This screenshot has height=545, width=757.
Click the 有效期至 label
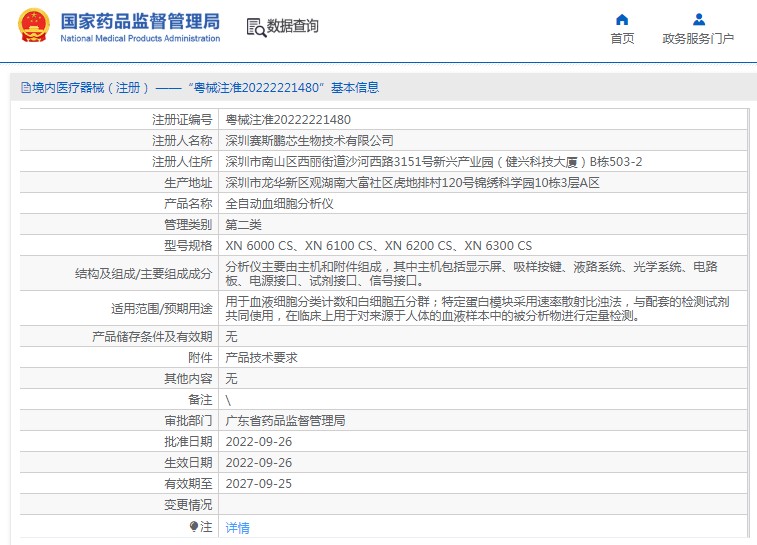(x=188, y=484)
